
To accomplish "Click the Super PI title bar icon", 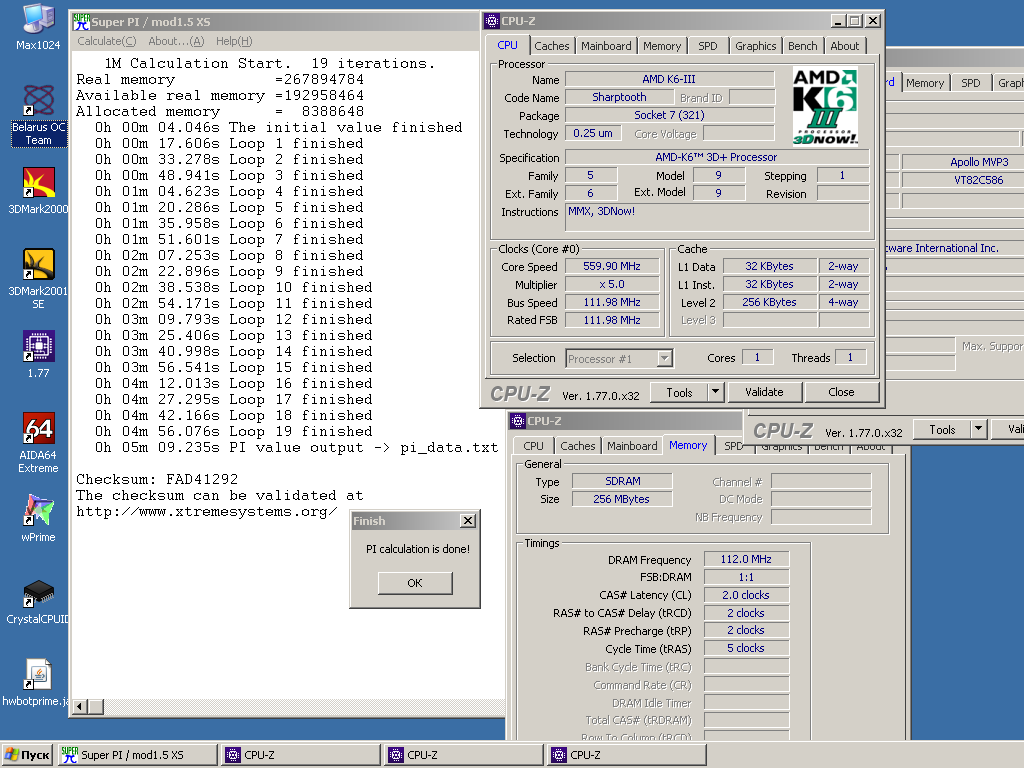I will (x=81, y=22).
